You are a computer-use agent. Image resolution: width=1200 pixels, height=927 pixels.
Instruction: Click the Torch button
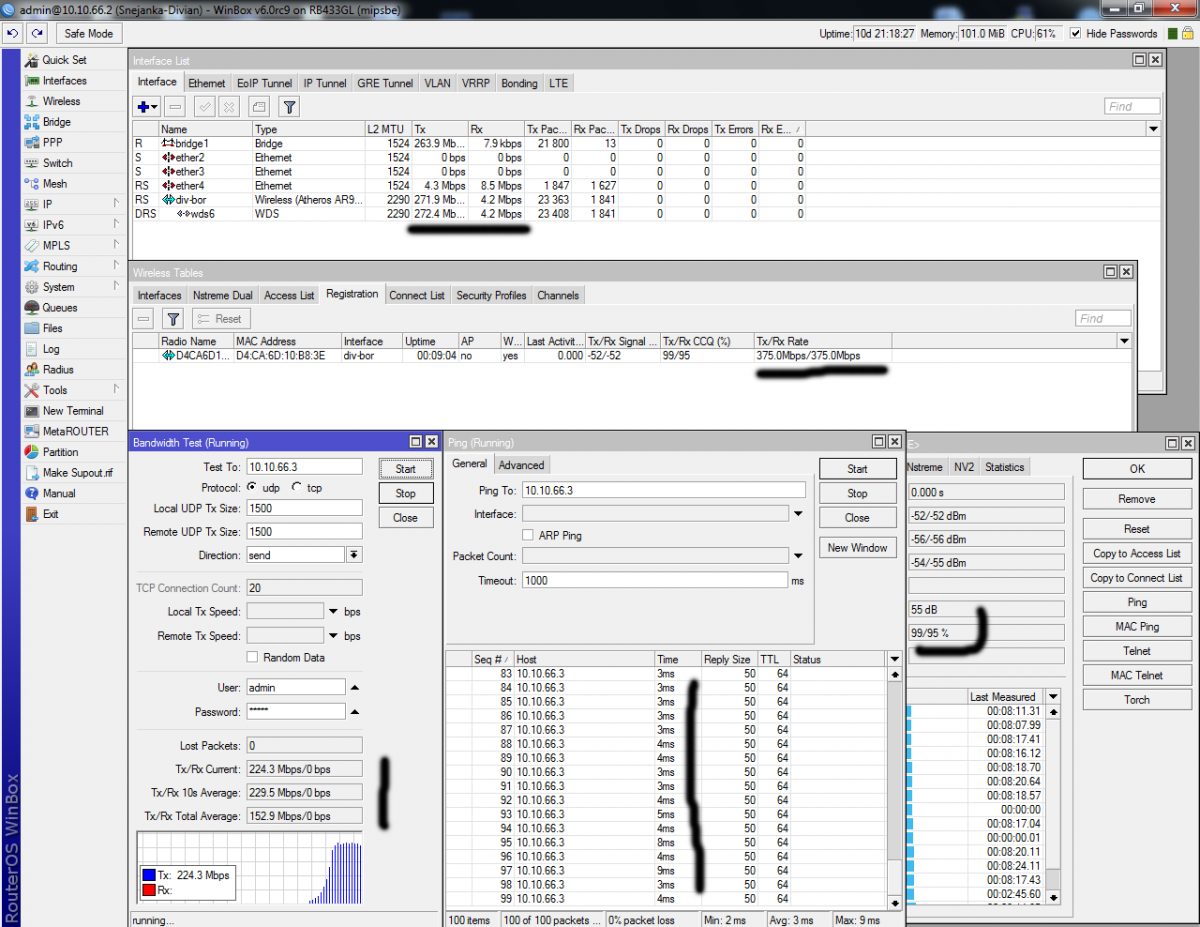pyautogui.click(x=1136, y=700)
